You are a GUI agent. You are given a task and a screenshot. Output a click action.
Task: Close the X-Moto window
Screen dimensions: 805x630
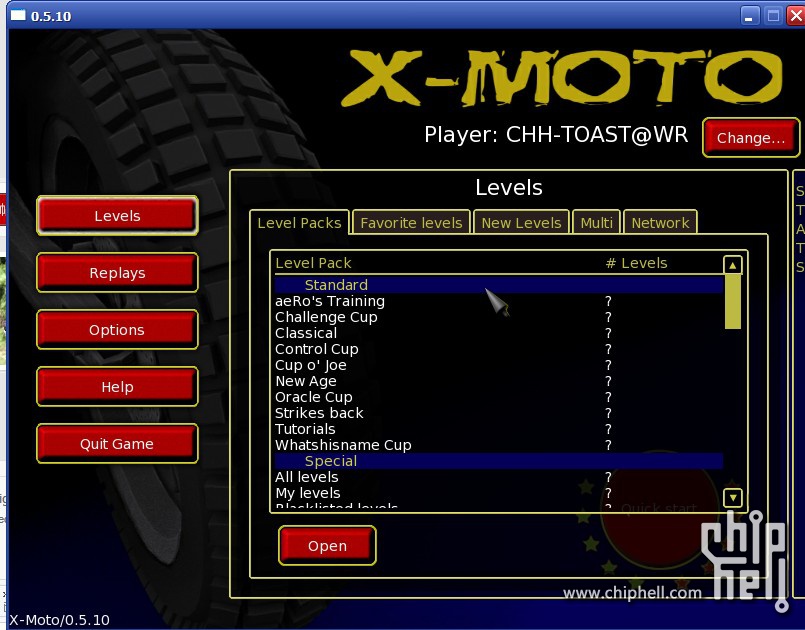(796, 15)
